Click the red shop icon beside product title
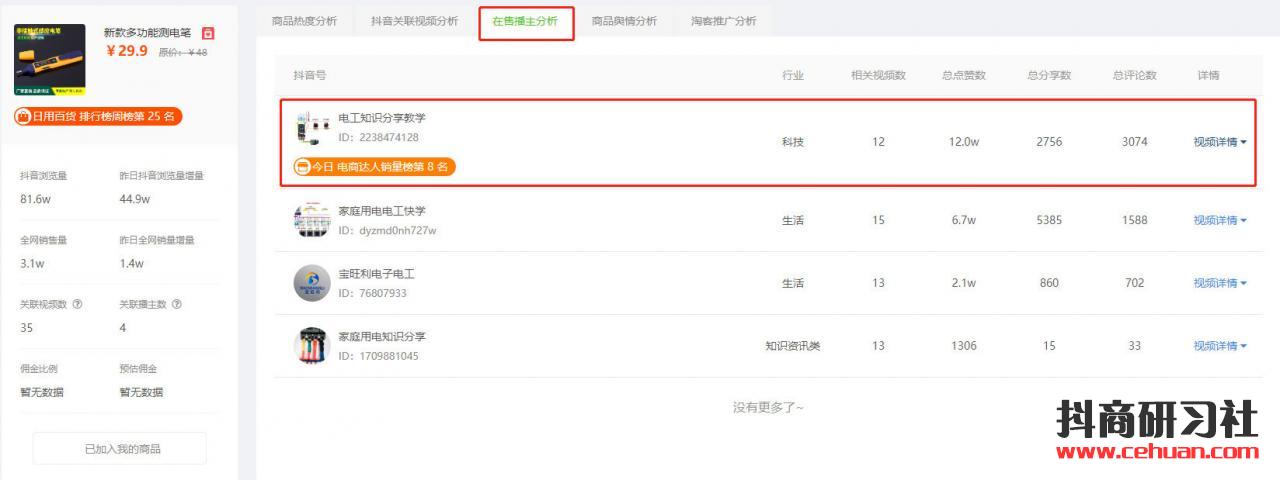Image resolution: width=1280 pixels, height=480 pixels. (x=208, y=33)
